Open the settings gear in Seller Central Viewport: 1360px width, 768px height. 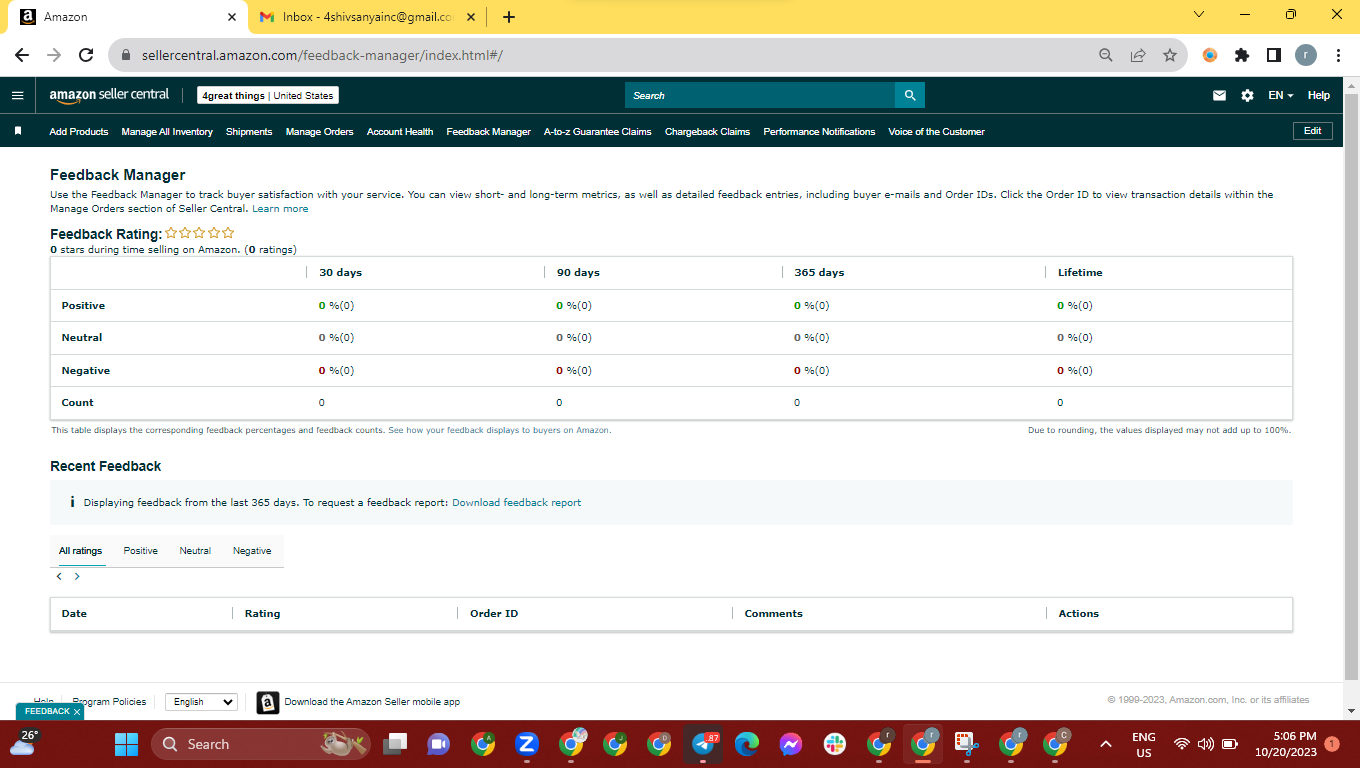click(1247, 95)
